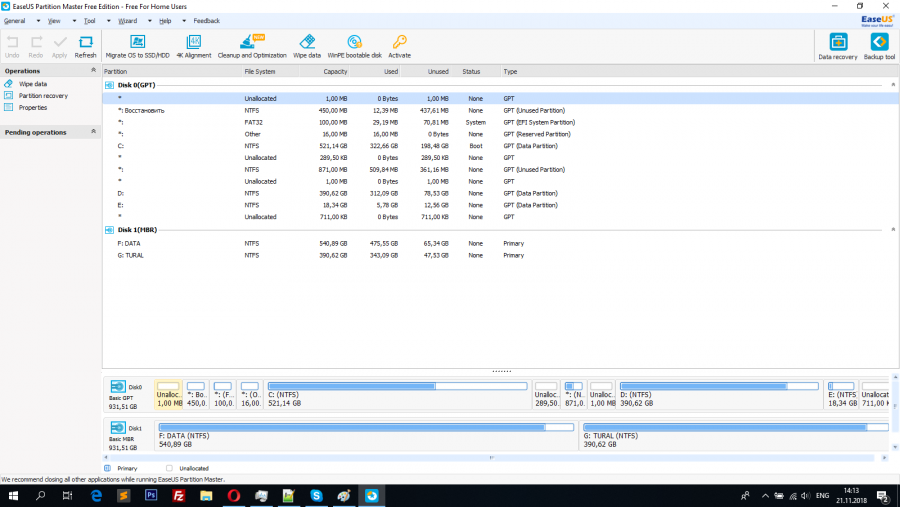Click the disk map scroll down arrow

click(895, 447)
